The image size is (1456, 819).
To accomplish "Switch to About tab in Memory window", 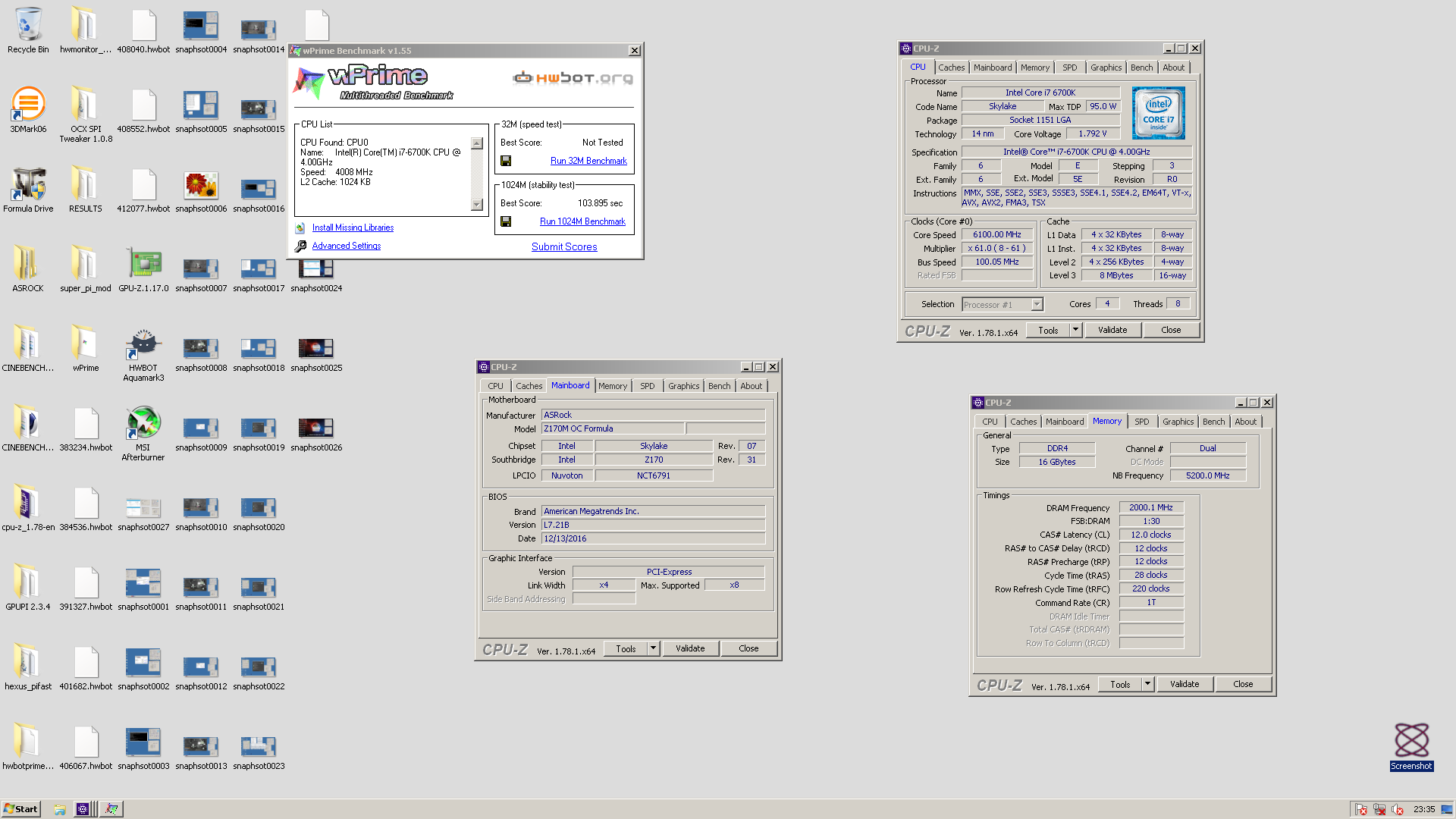I will [x=1245, y=422].
